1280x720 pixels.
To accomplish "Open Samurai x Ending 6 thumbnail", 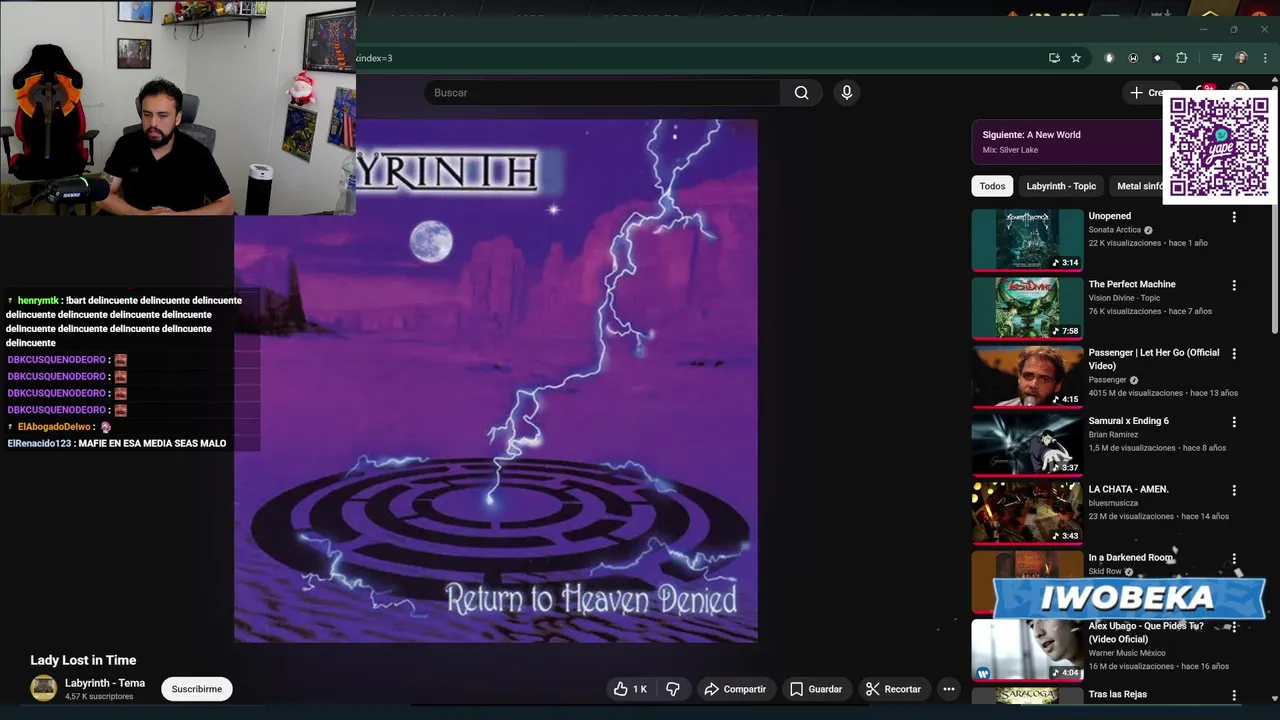I will click(x=1027, y=445).
